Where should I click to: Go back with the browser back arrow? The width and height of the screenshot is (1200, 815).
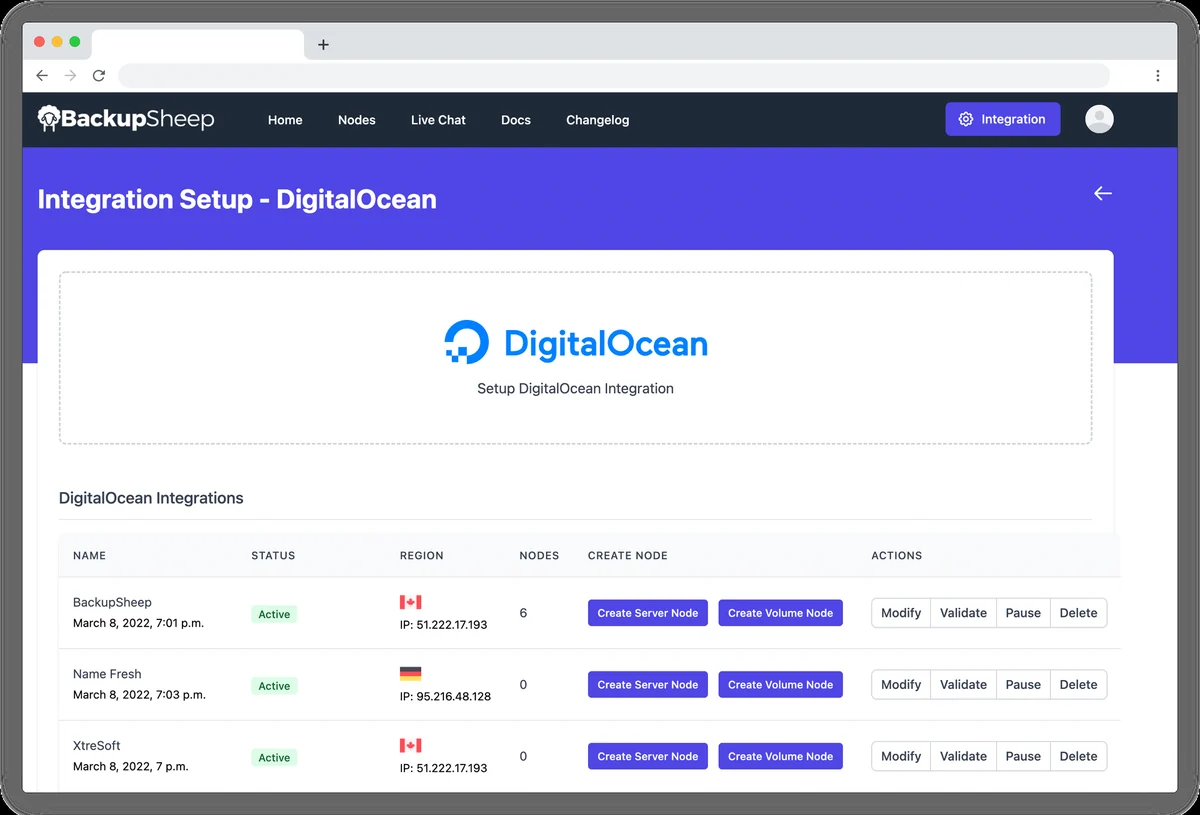pos(42,75)
